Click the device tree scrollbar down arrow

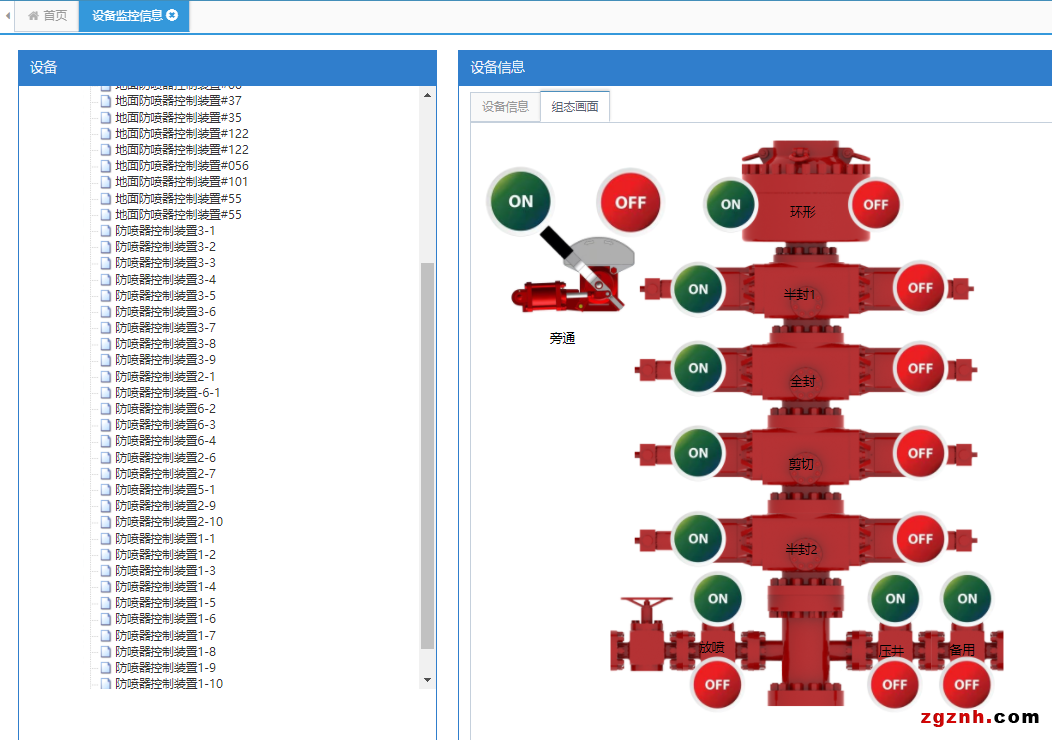click(x=427, y=680)
